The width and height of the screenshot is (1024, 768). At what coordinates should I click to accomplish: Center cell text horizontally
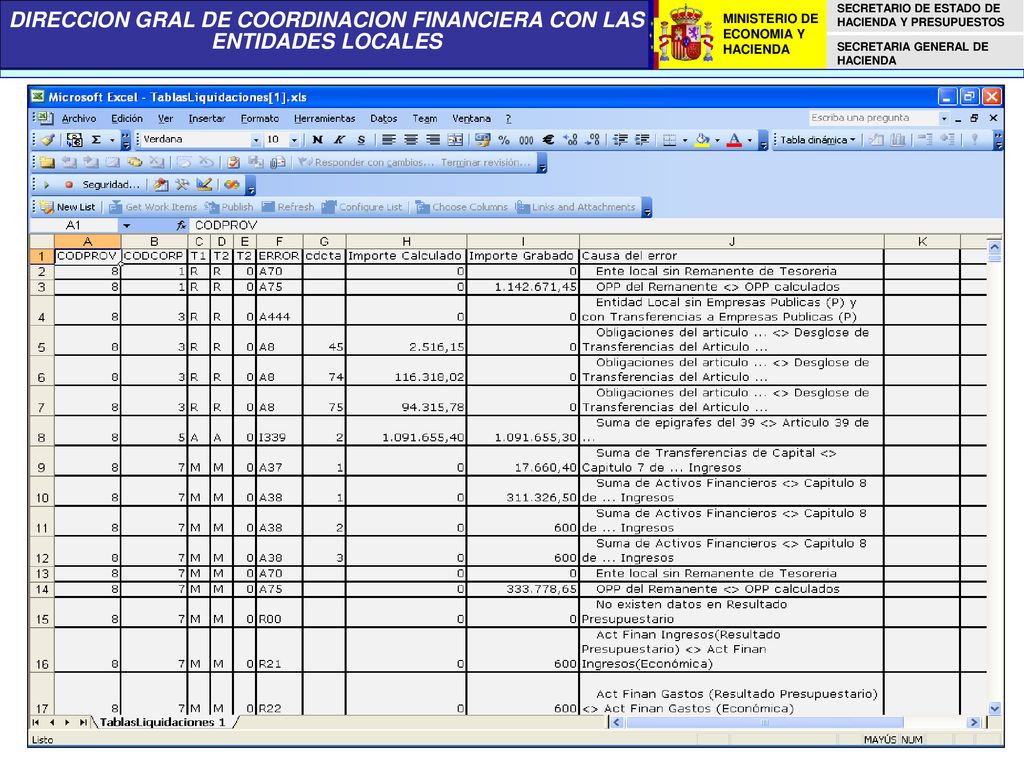[411, 140]
